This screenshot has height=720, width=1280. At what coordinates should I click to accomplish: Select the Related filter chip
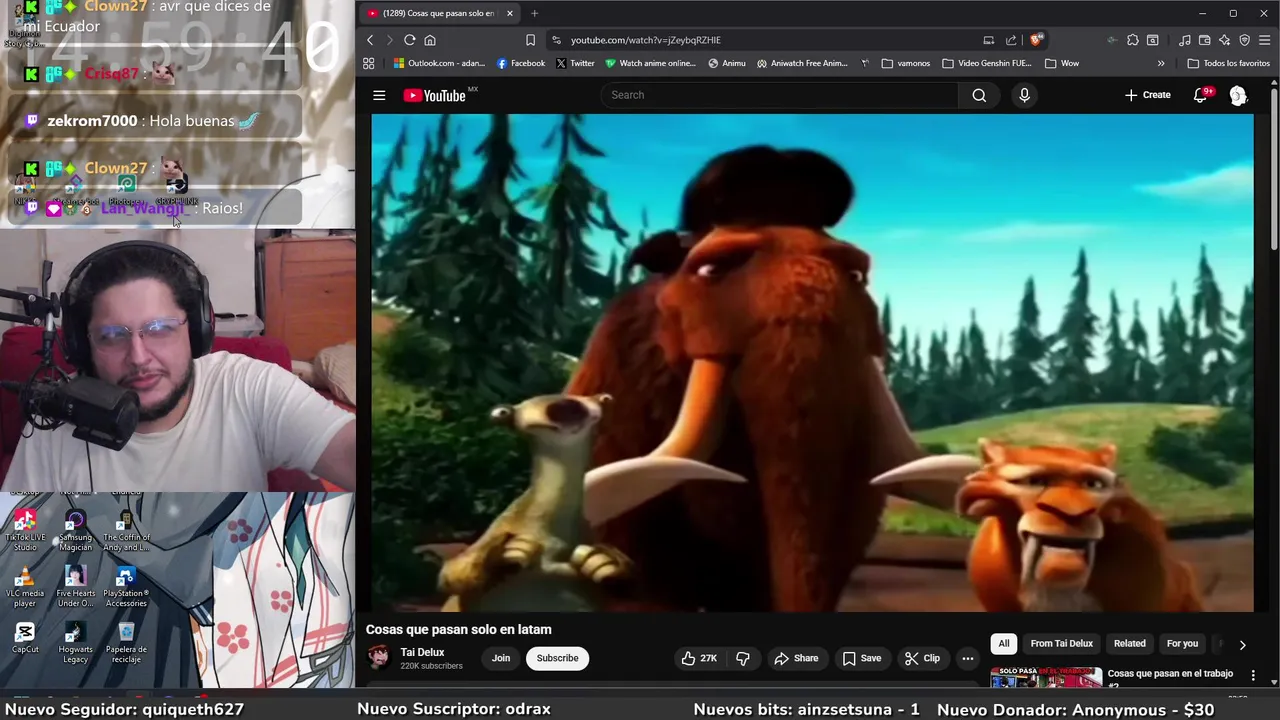pos(1129,644)
